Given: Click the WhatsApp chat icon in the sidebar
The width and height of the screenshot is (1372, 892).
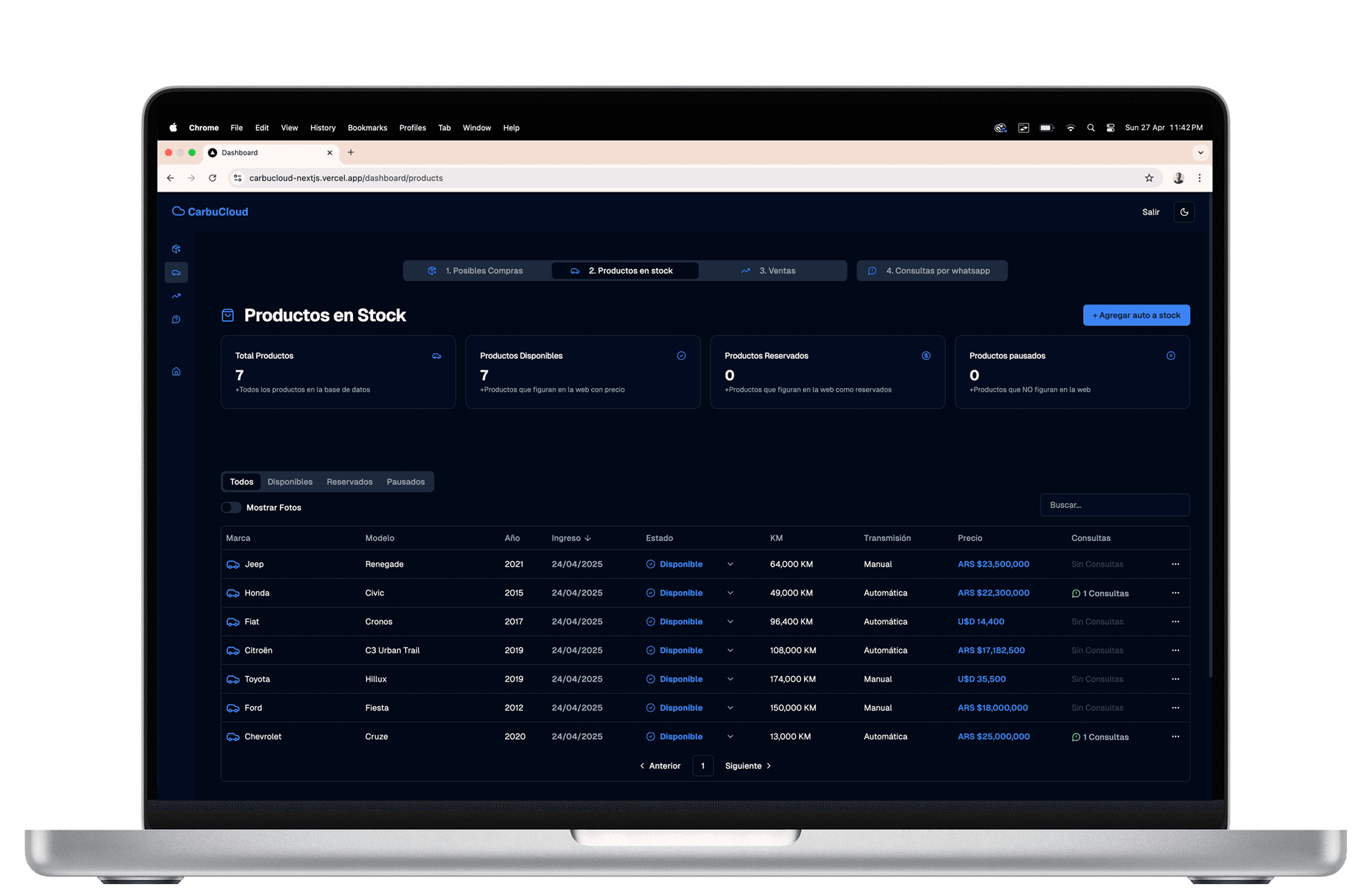Looking at the screenshot, I should [176, 319].
